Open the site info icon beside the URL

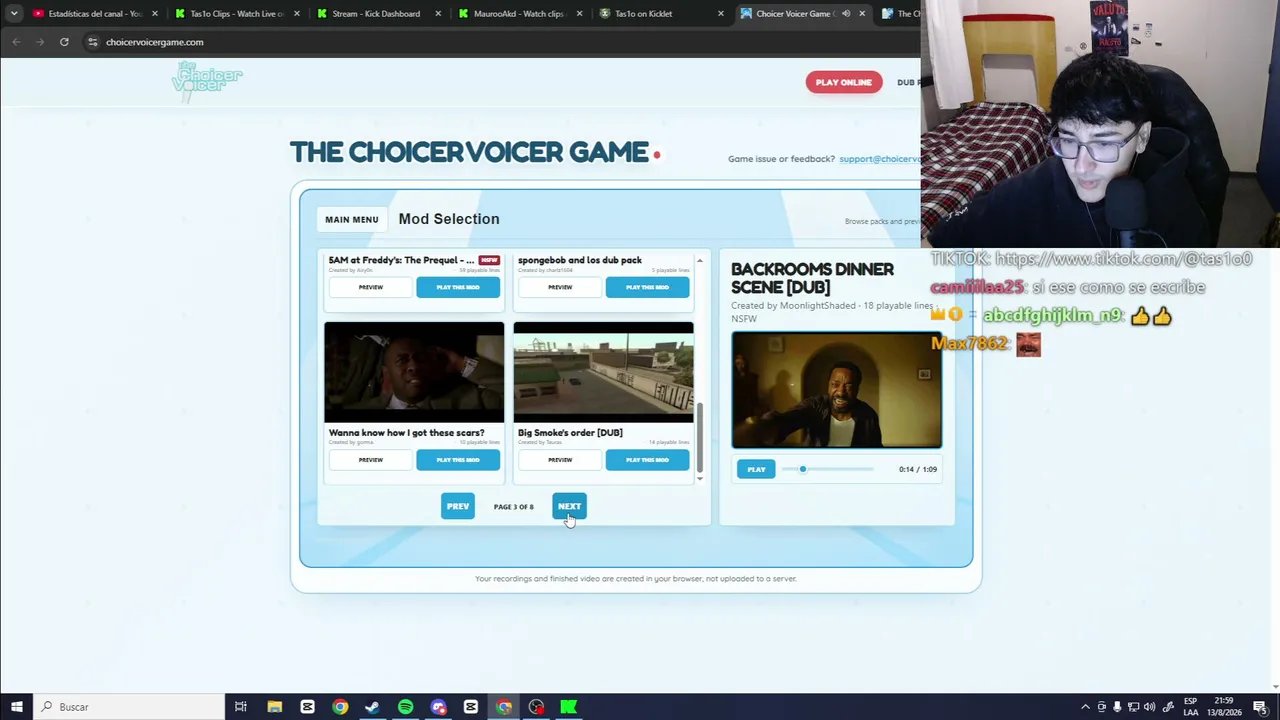tap(92, 42)
